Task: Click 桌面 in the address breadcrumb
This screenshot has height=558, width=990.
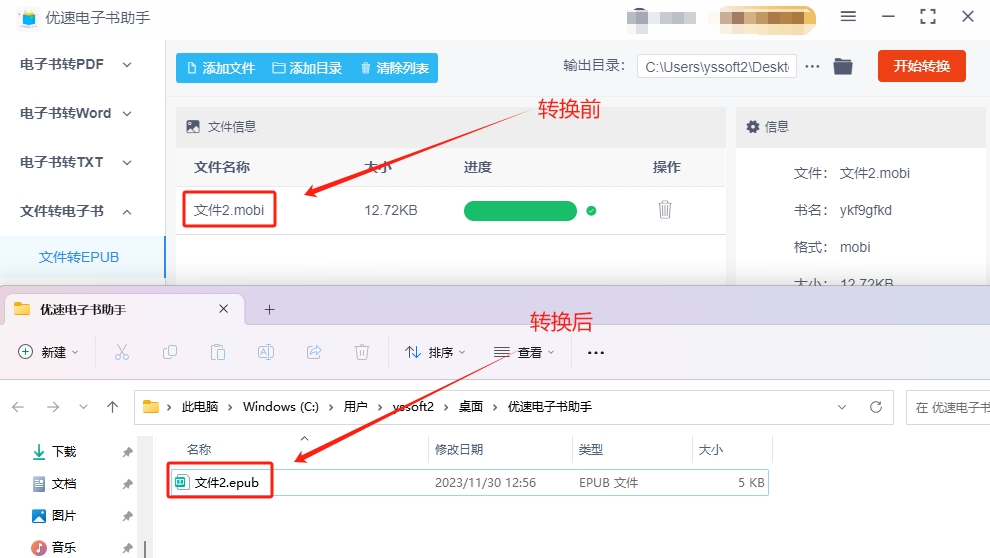Action: pos(470,407)
